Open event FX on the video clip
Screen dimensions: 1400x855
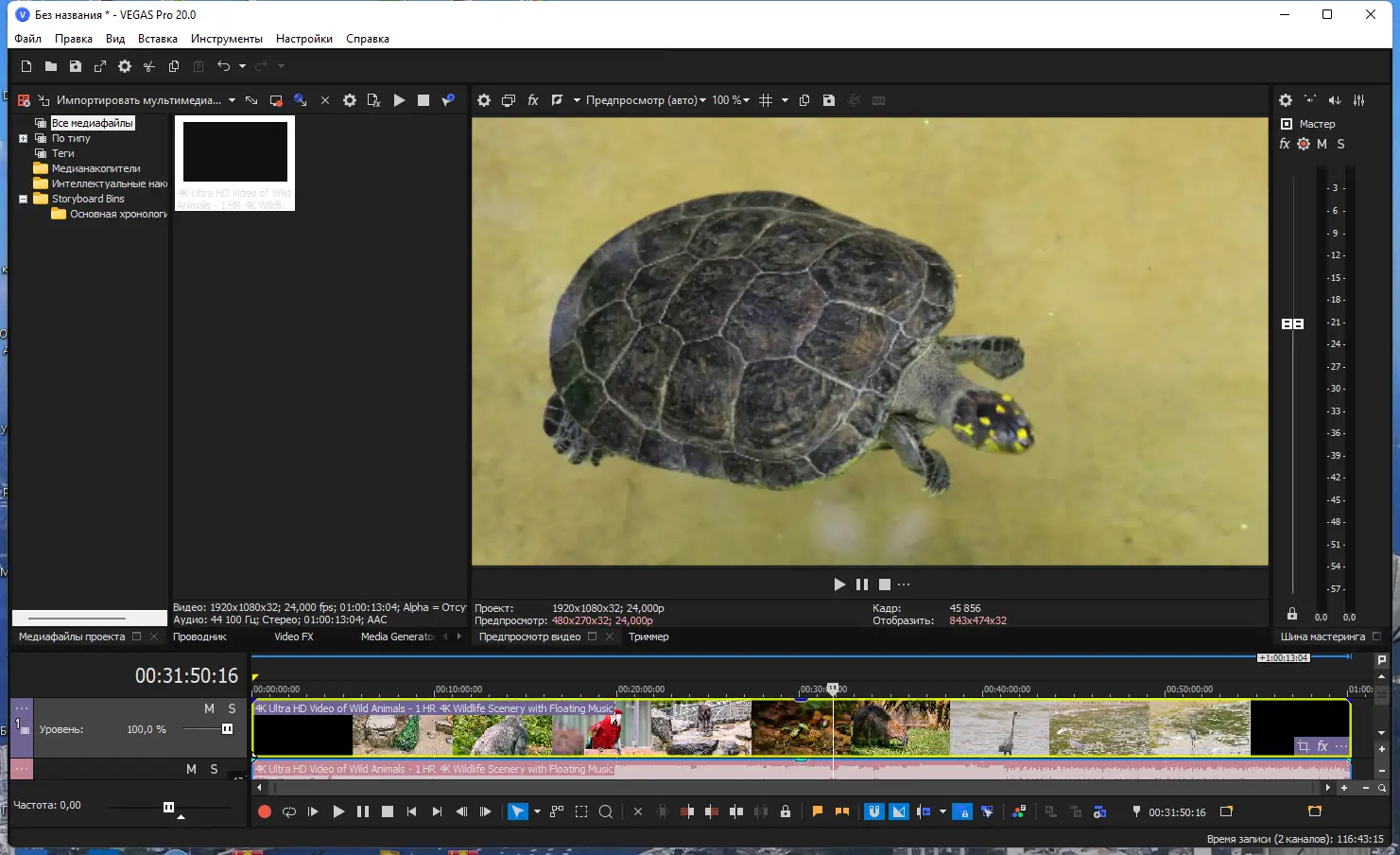coord(1322,746)
